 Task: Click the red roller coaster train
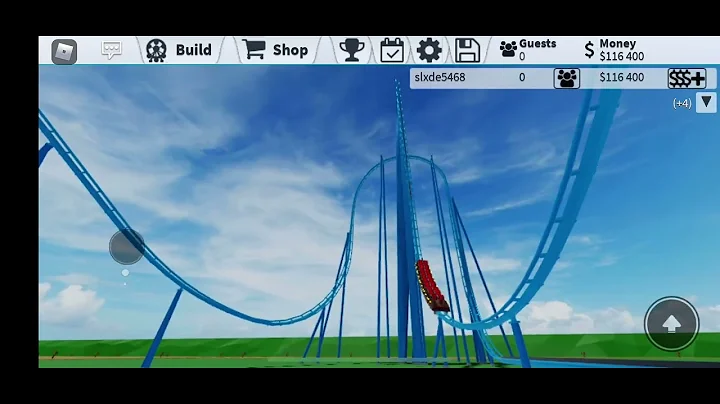point(432,286)
